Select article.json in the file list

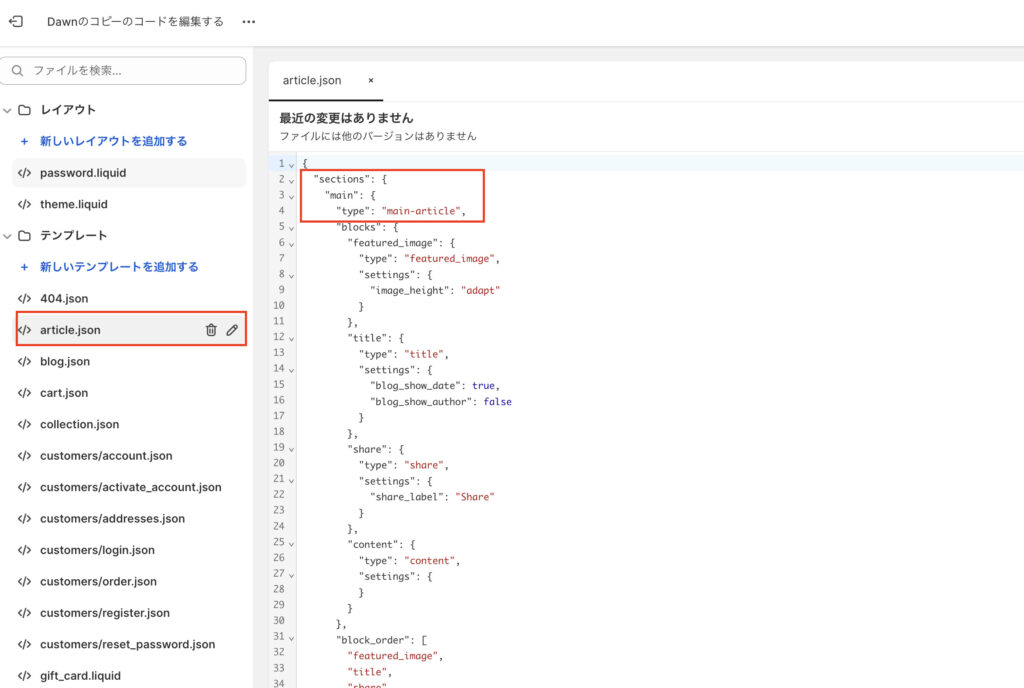131,330
